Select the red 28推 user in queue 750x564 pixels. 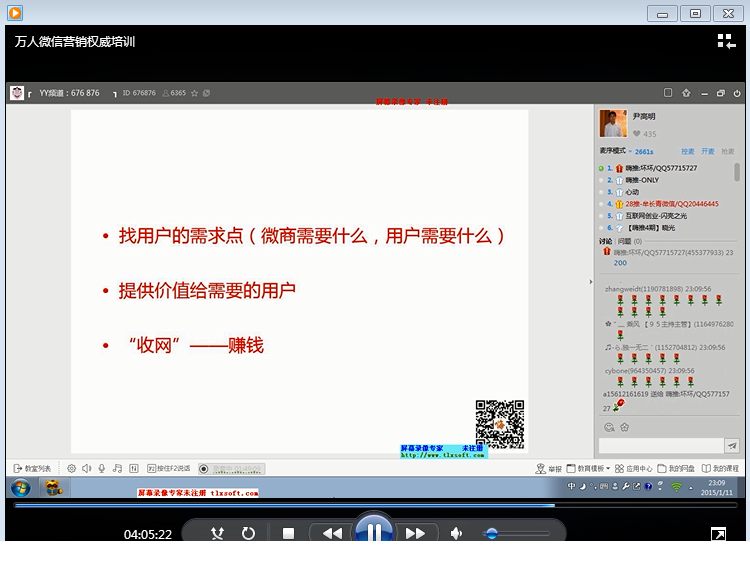point(672,204)
